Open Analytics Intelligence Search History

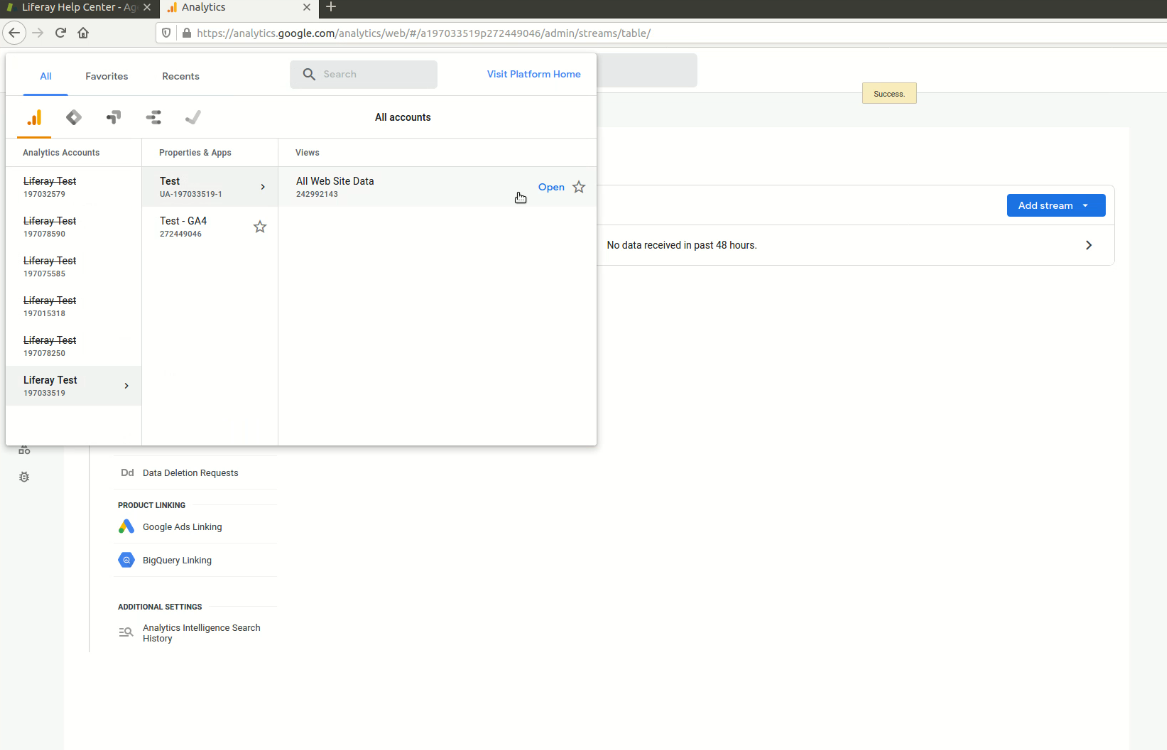pyautogui.click(x=202, y=634)
